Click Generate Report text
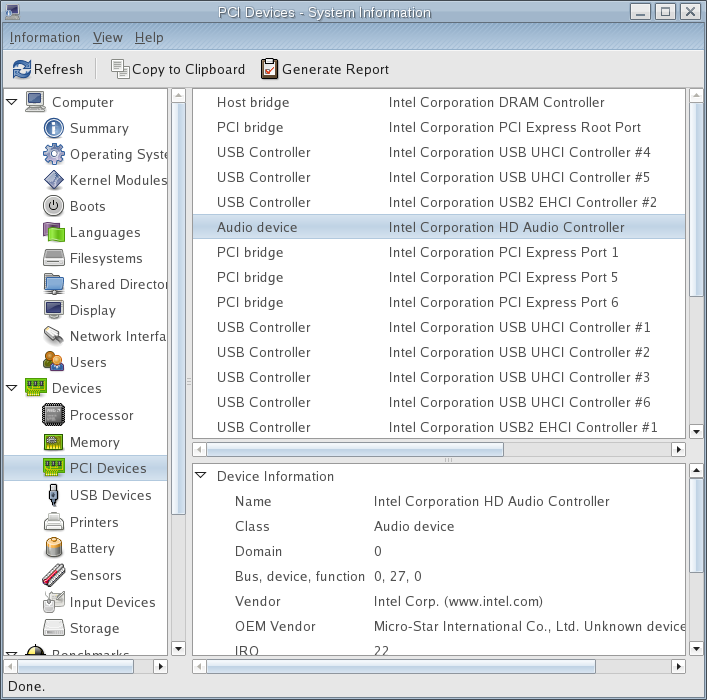This screenshot has width=707, height=700. [335, 69]
